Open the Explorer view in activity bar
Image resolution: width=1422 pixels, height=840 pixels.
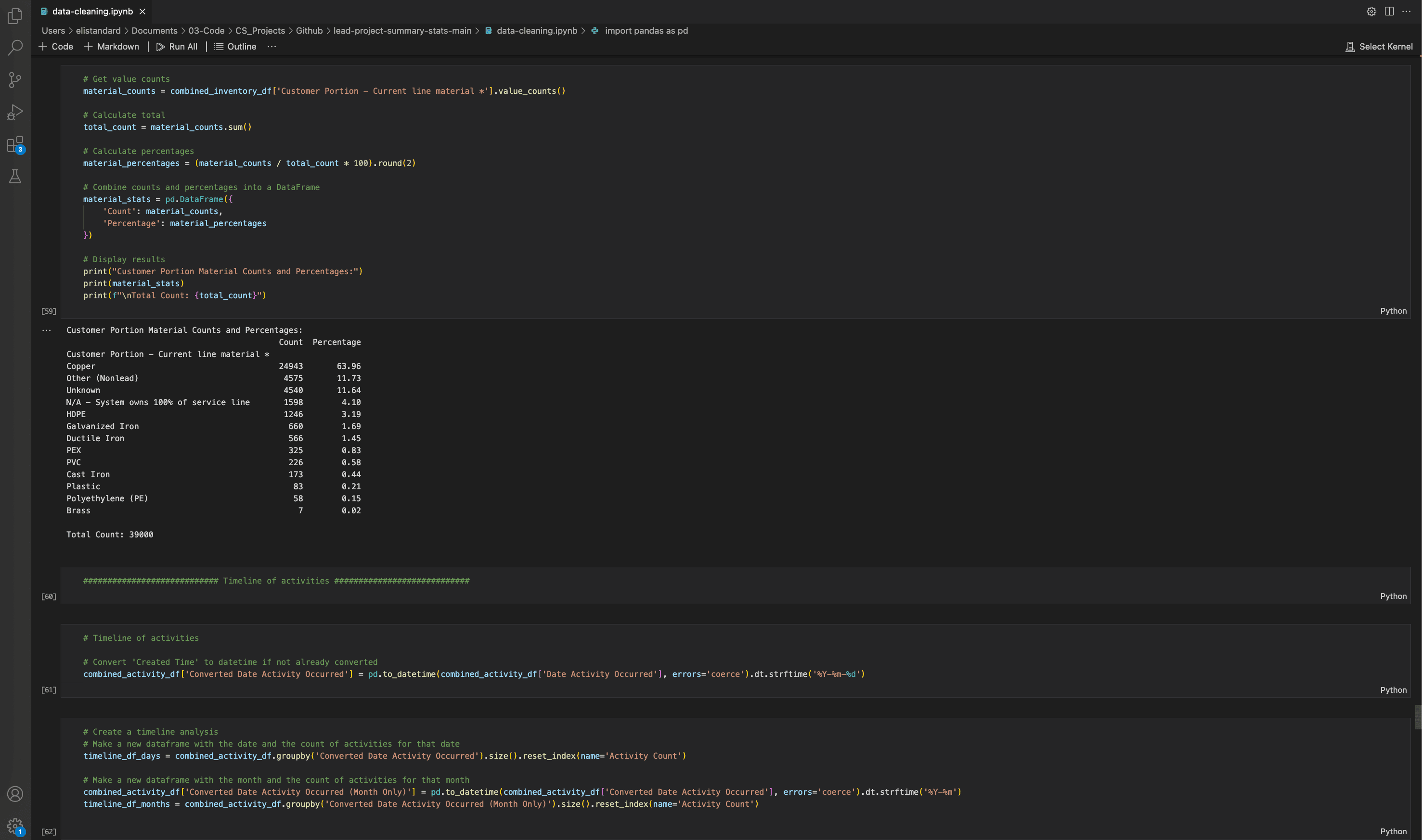[x=15, y=16]
